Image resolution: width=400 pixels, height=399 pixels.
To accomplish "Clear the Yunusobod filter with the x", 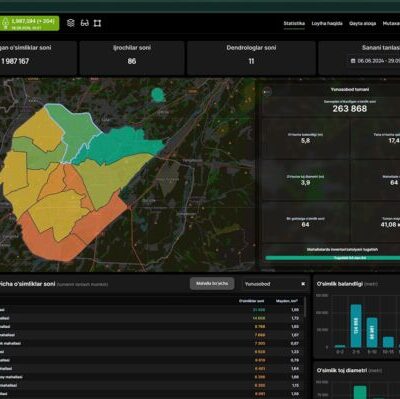I will pyautogui.click(x=303, y=284).
